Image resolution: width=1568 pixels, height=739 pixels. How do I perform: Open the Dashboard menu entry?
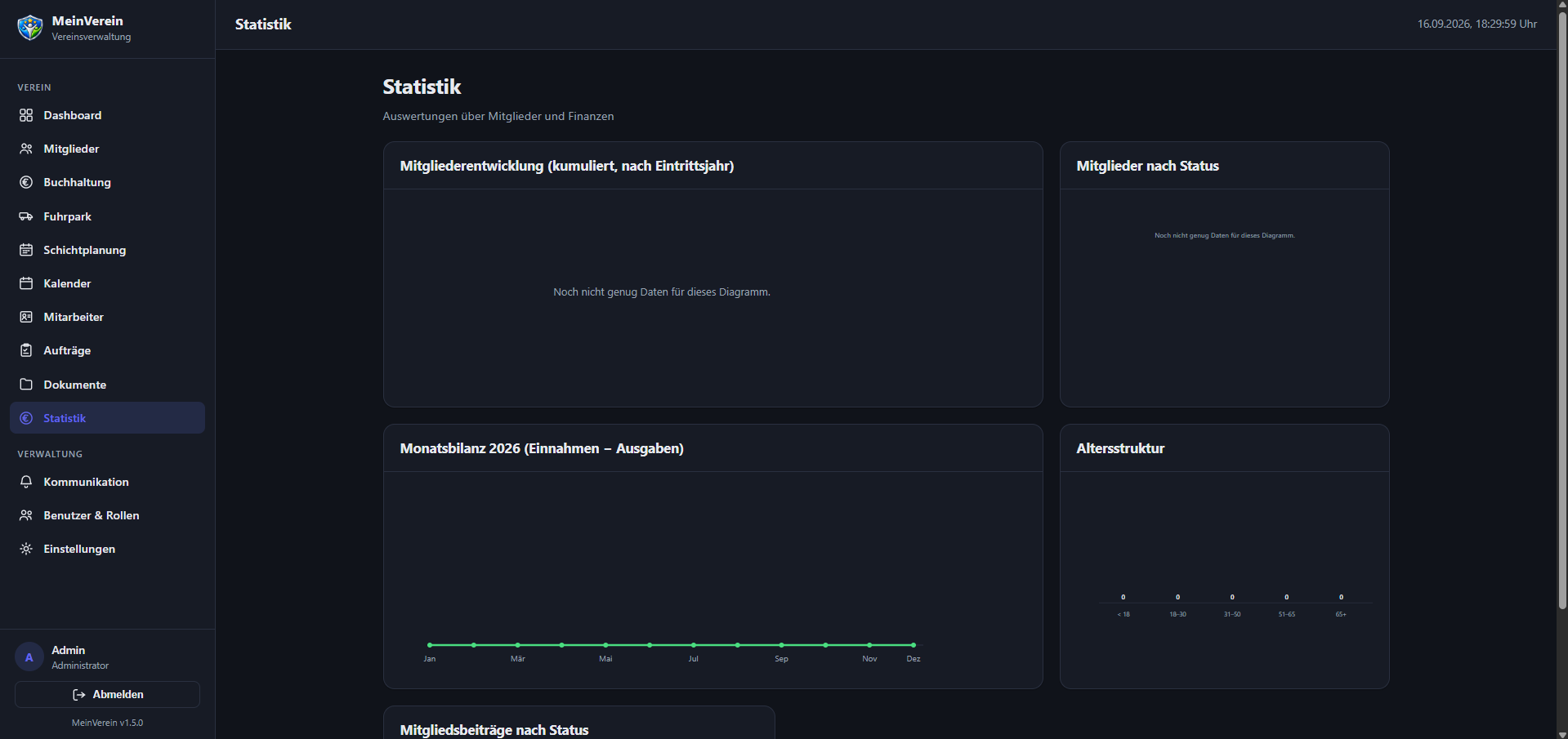pyautogui.click(x=107, y=115)
